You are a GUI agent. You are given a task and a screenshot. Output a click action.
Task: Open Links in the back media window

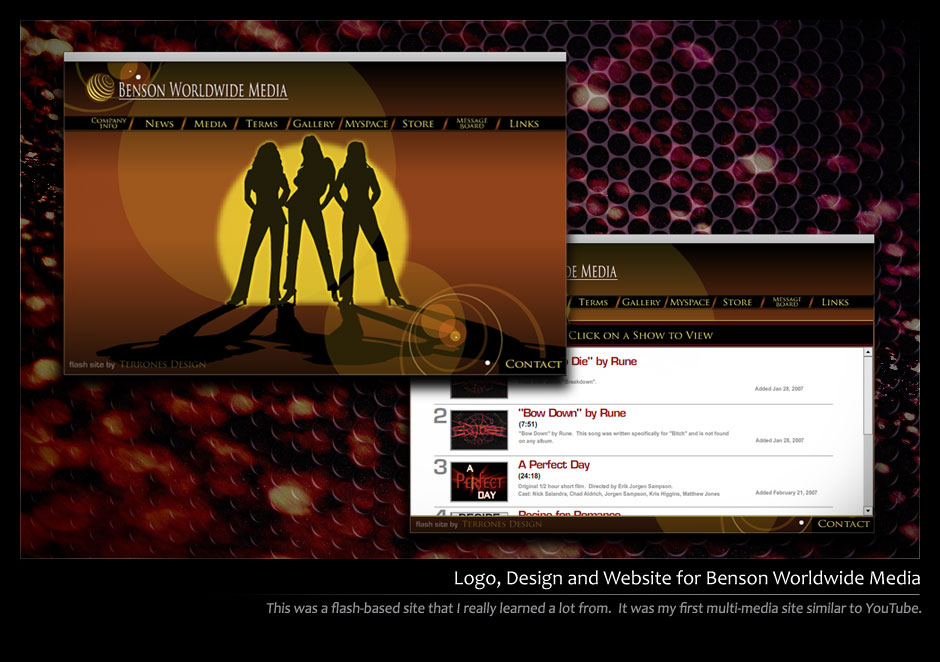click(x=835, y=302)
